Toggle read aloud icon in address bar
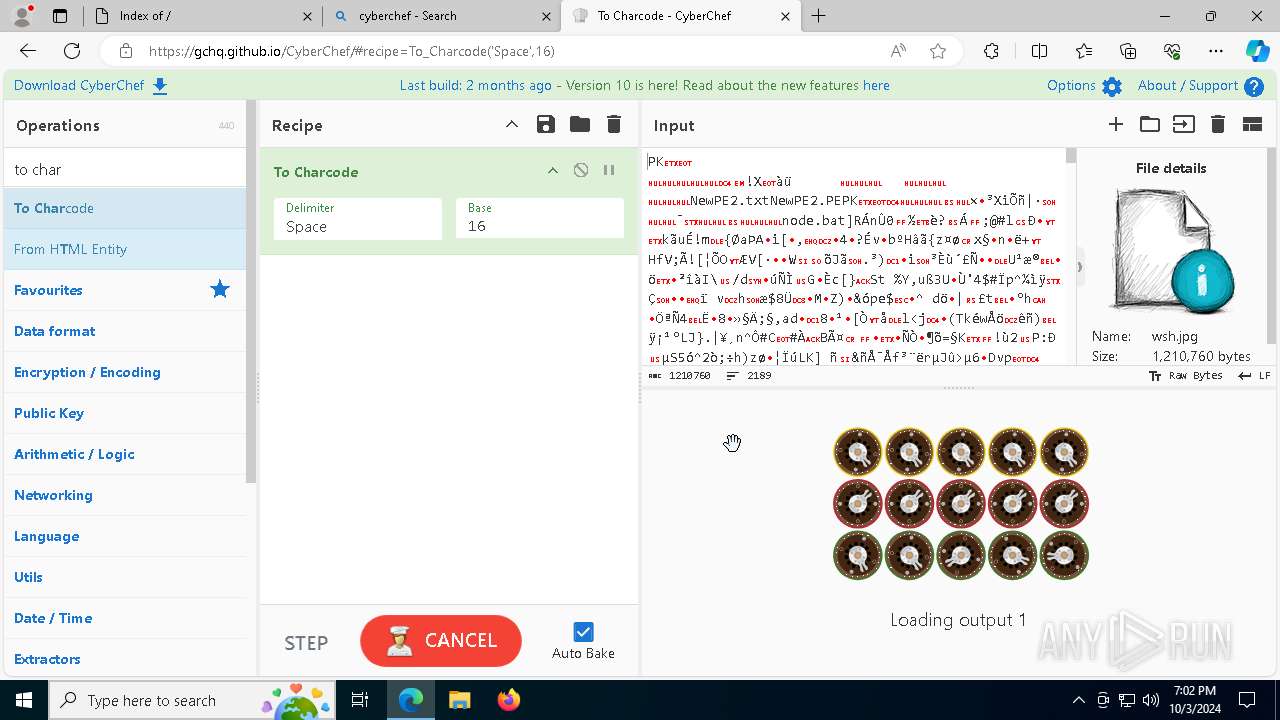This screenshot has height=720, width=1280. (898, 51)
